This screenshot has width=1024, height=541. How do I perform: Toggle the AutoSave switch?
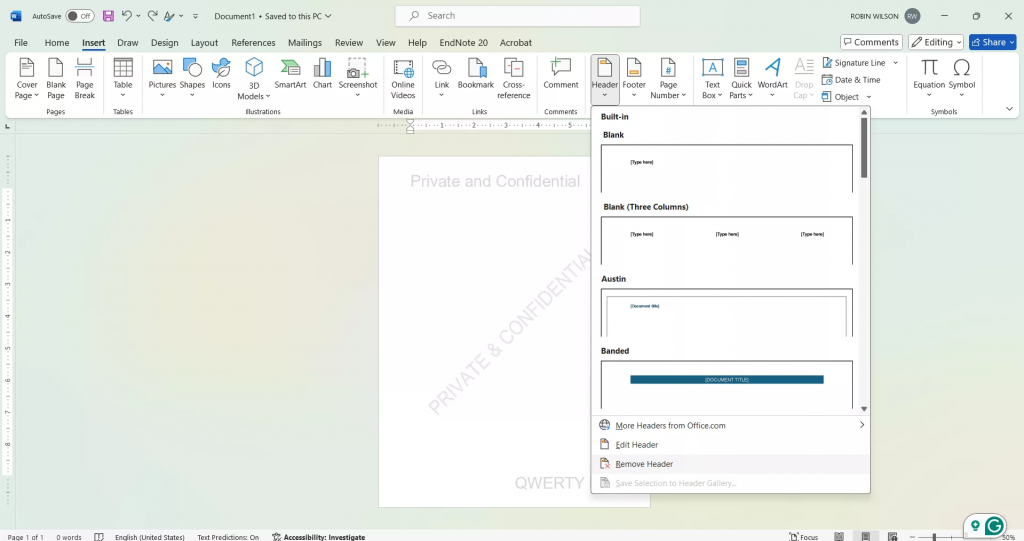[x=80, y=16]
